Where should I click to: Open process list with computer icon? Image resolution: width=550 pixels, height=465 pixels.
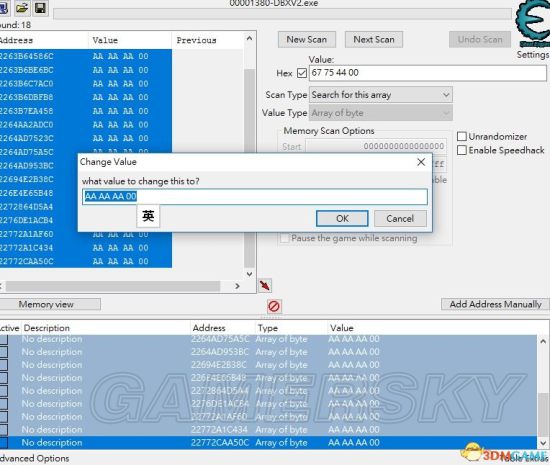tap(4, 7)
